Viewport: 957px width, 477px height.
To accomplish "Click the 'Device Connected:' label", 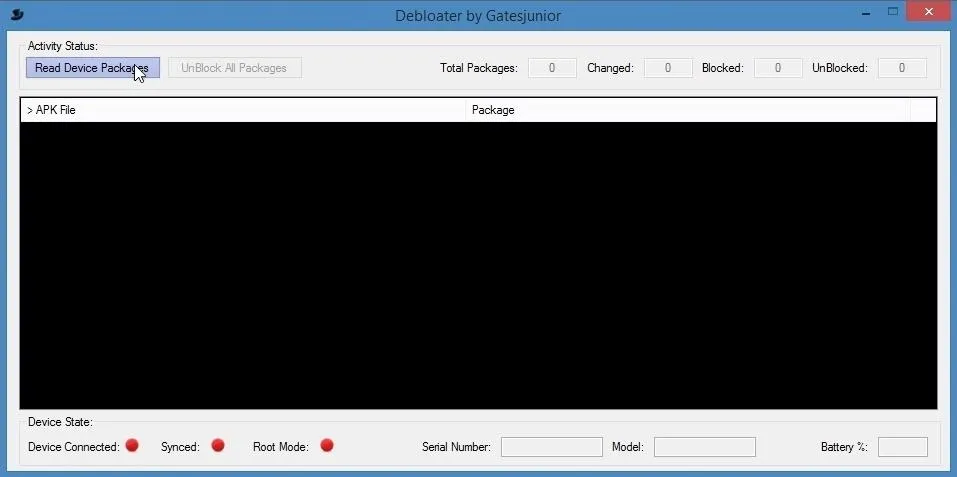I will click(x=74, y=447).
